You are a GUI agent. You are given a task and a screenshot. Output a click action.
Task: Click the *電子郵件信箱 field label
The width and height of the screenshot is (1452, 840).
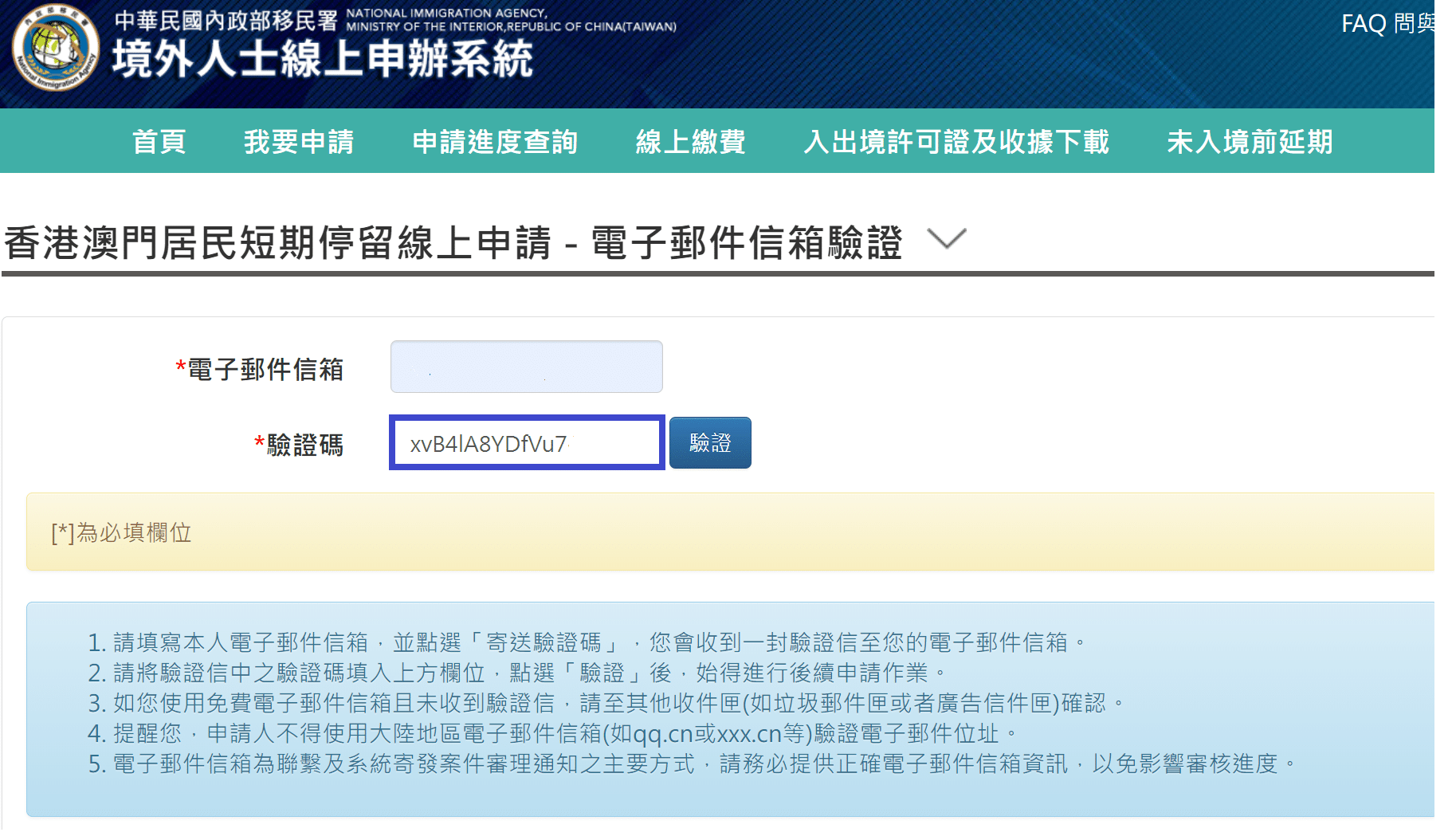(260, 369)
